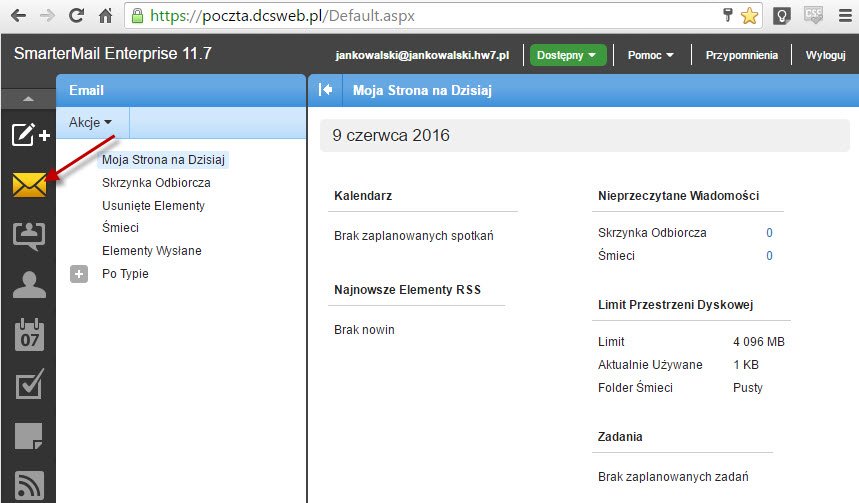Open Usunięte Elementy folder
Image resolution: width=859 pixels, height=503 pixels.
pyautogui.click(x=153, y=205)
